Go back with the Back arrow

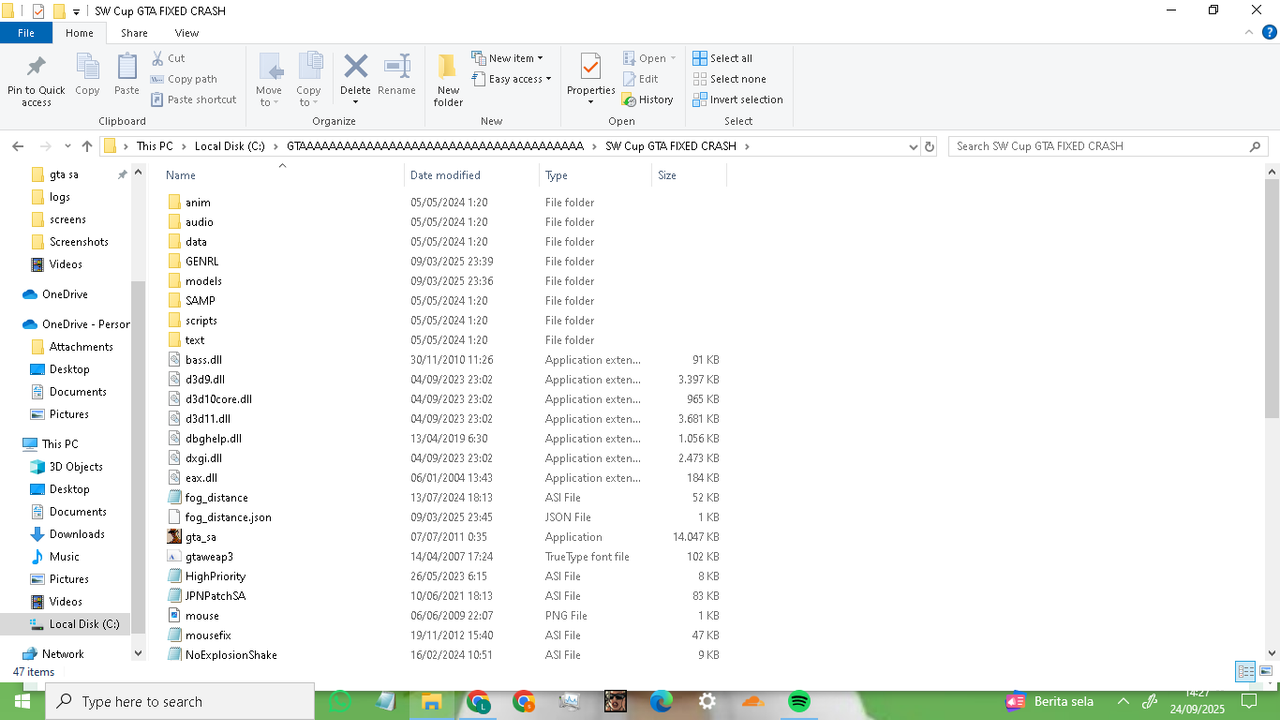18,146
